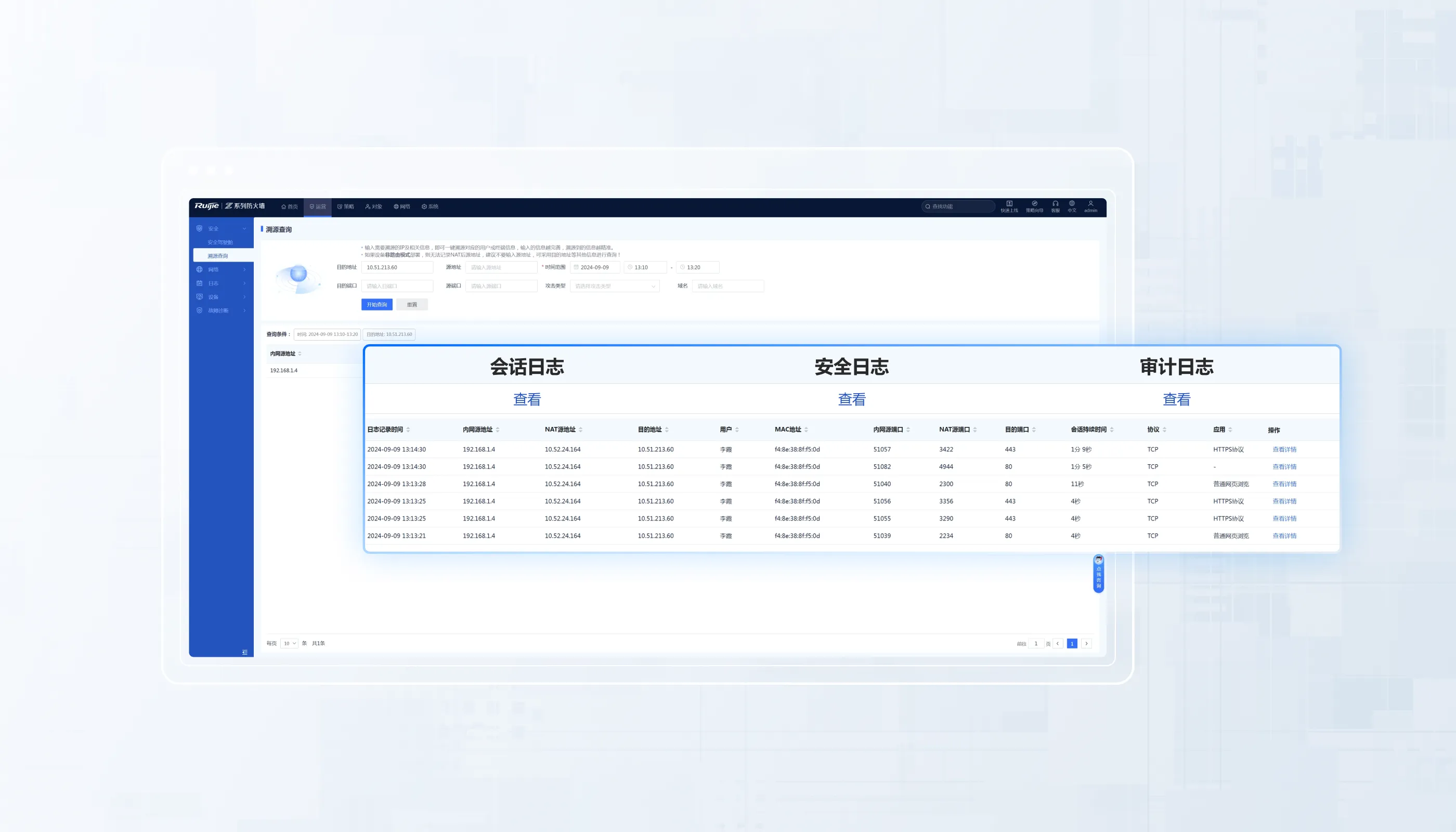Screen dimensions: 1456x832
Task: Click the 域名 input field
Action: coord(728,287)
